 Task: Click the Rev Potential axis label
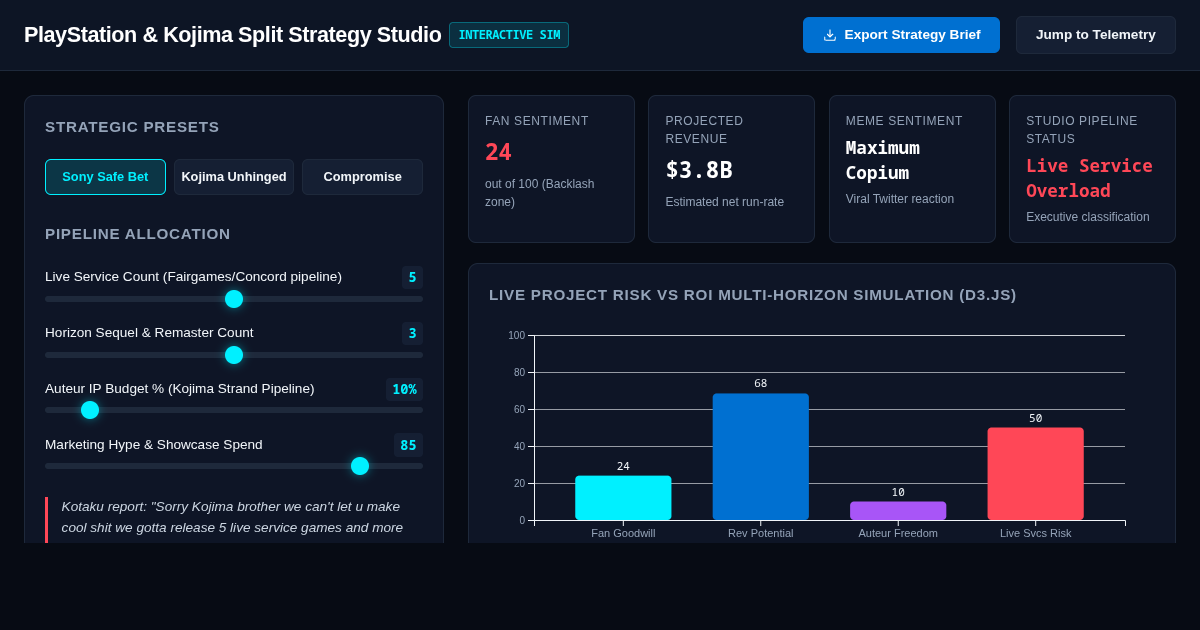point(760,533)
